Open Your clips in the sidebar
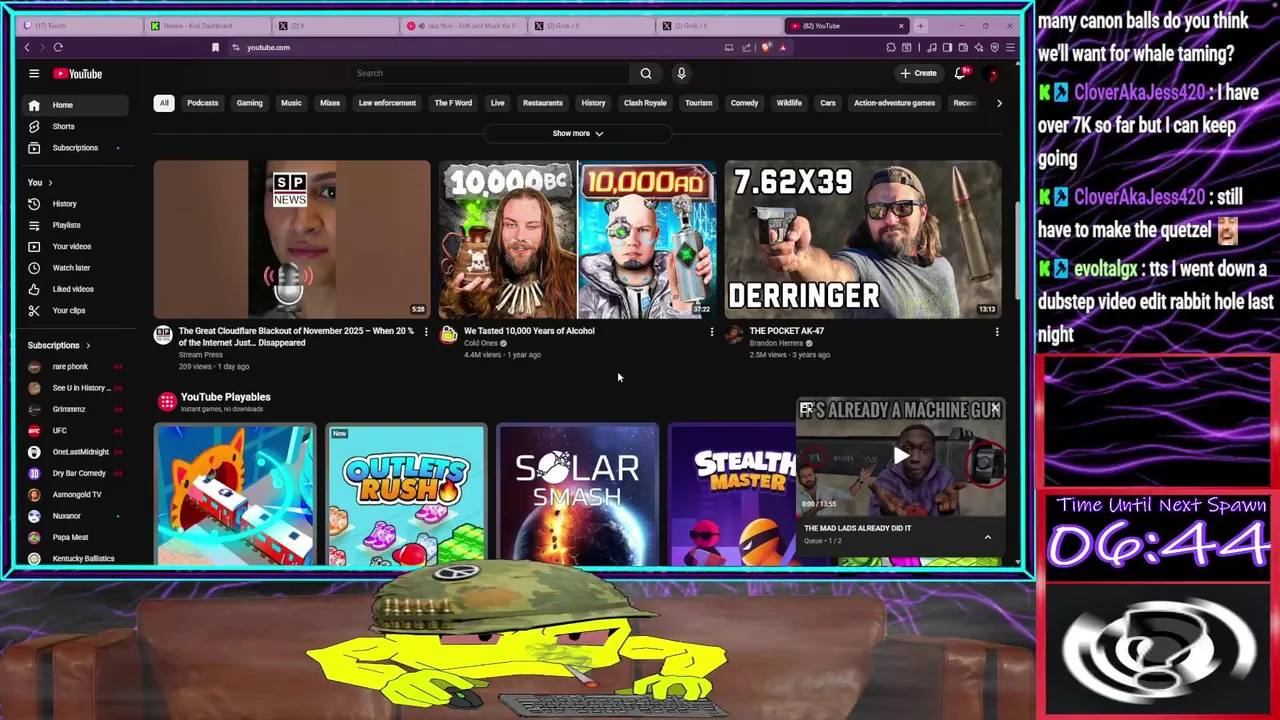 [x=77, y=310]
